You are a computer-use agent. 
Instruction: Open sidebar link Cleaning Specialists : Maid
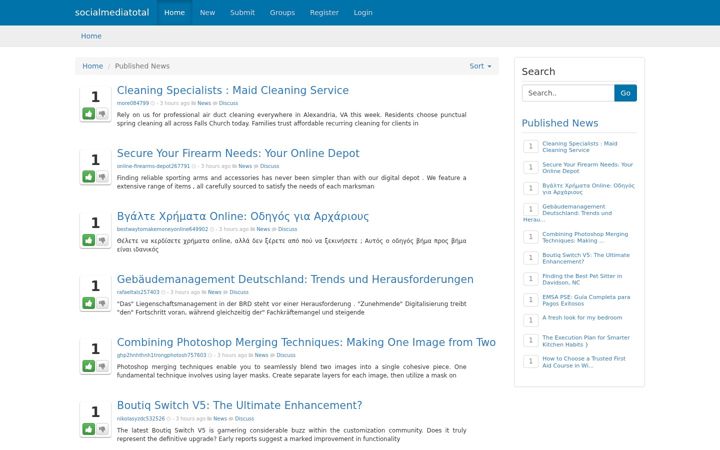coord(579,147)
